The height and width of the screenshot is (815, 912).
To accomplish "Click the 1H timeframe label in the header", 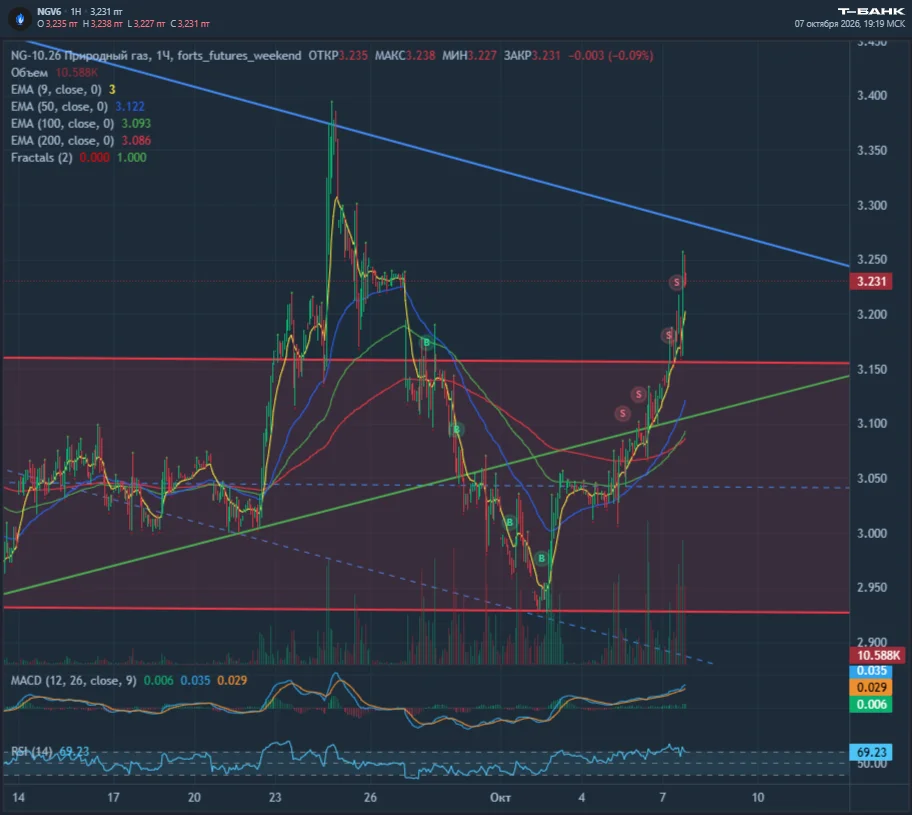I will tap(76, 12).
